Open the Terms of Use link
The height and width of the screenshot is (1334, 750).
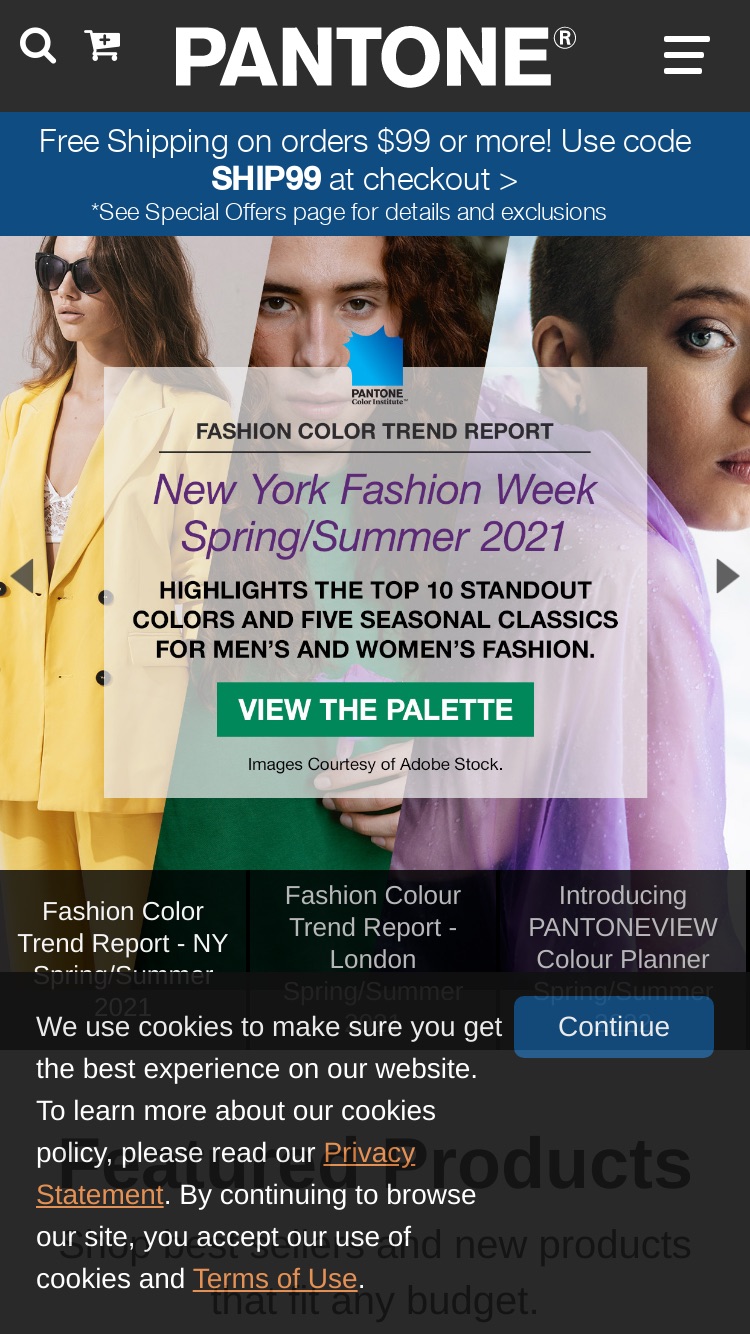point(275,1279)
